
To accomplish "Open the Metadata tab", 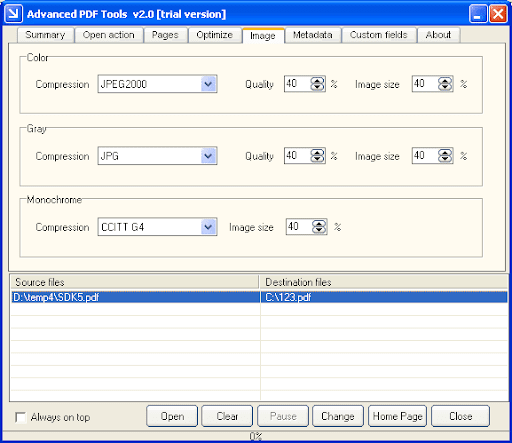I will (x=313, y=35).
